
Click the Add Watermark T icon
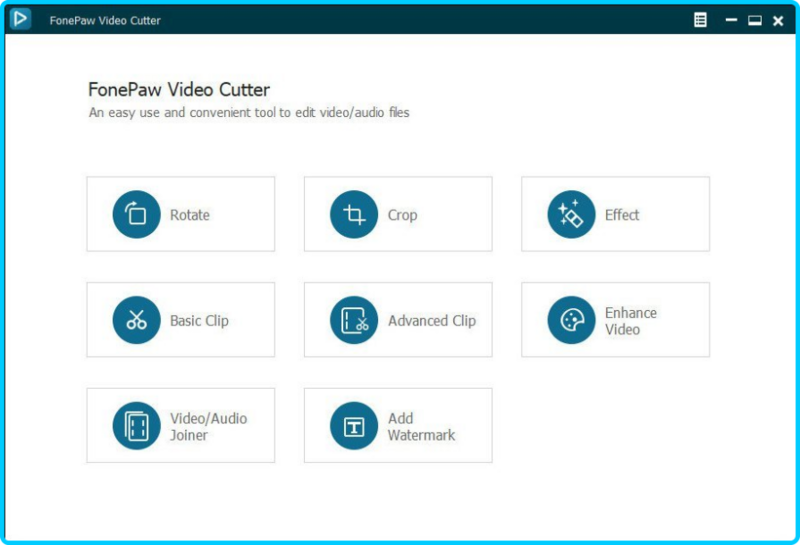pyautogui.click(x=354, y=426)
